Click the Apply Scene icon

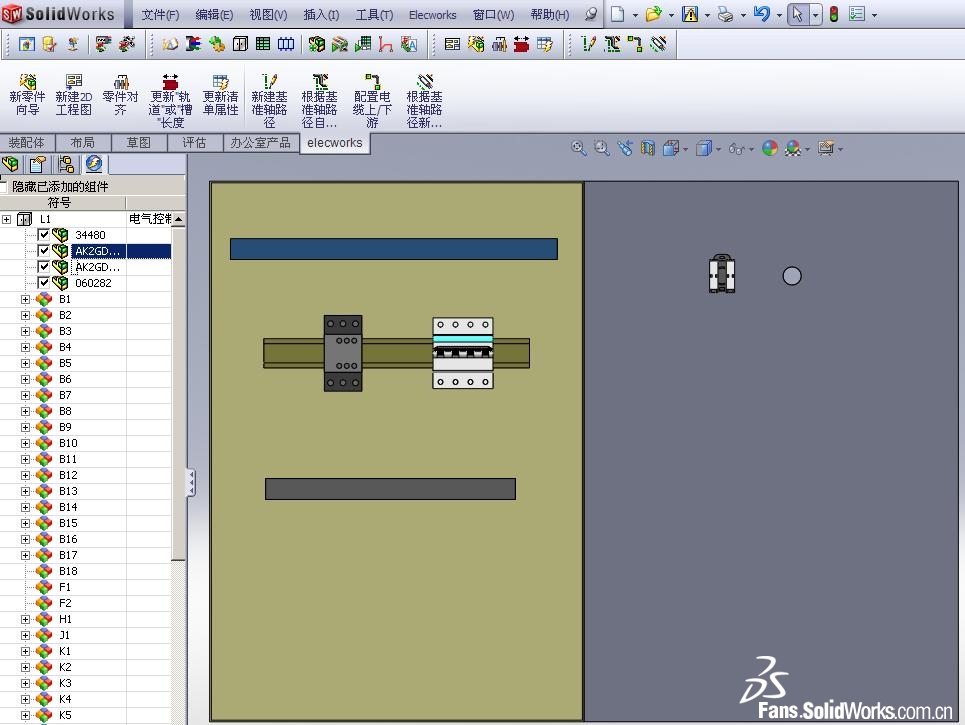coord(793,148)
